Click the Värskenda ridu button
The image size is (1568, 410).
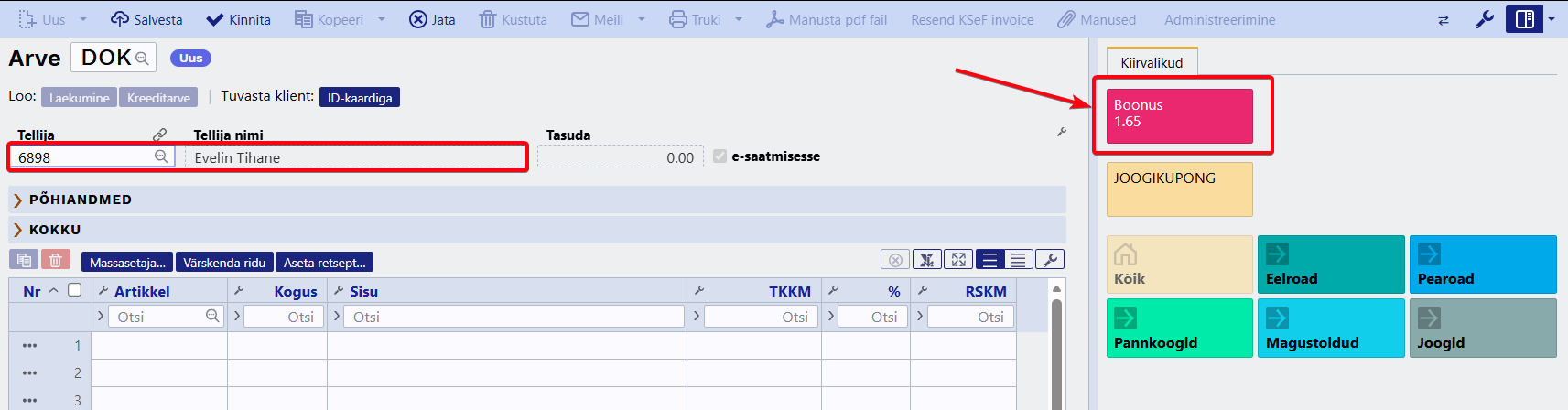click(224, 263)
